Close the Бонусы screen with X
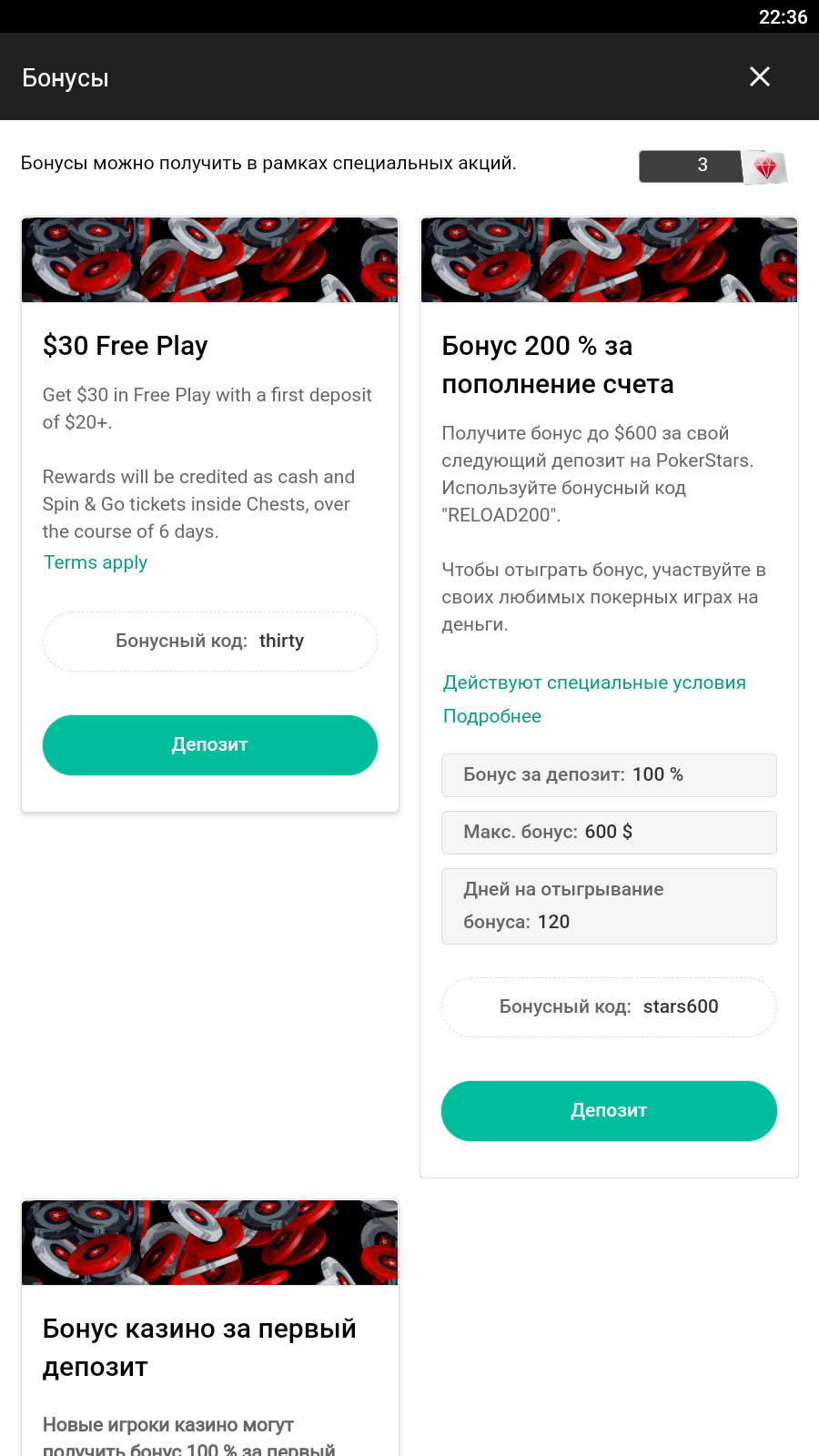This screenshot has width=819, height=1456. pyautogui.click(x=760, y=77)
